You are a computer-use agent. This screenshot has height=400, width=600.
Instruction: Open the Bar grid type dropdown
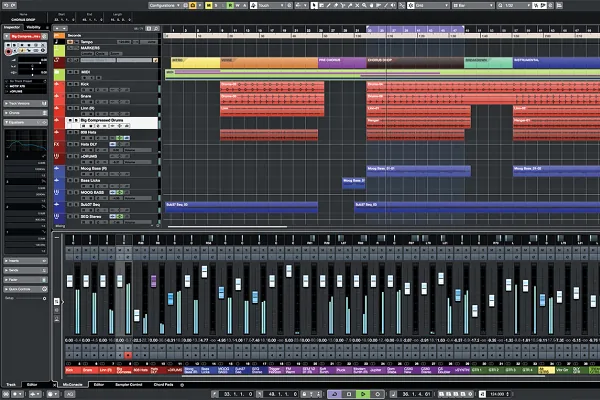coord(473,5)
